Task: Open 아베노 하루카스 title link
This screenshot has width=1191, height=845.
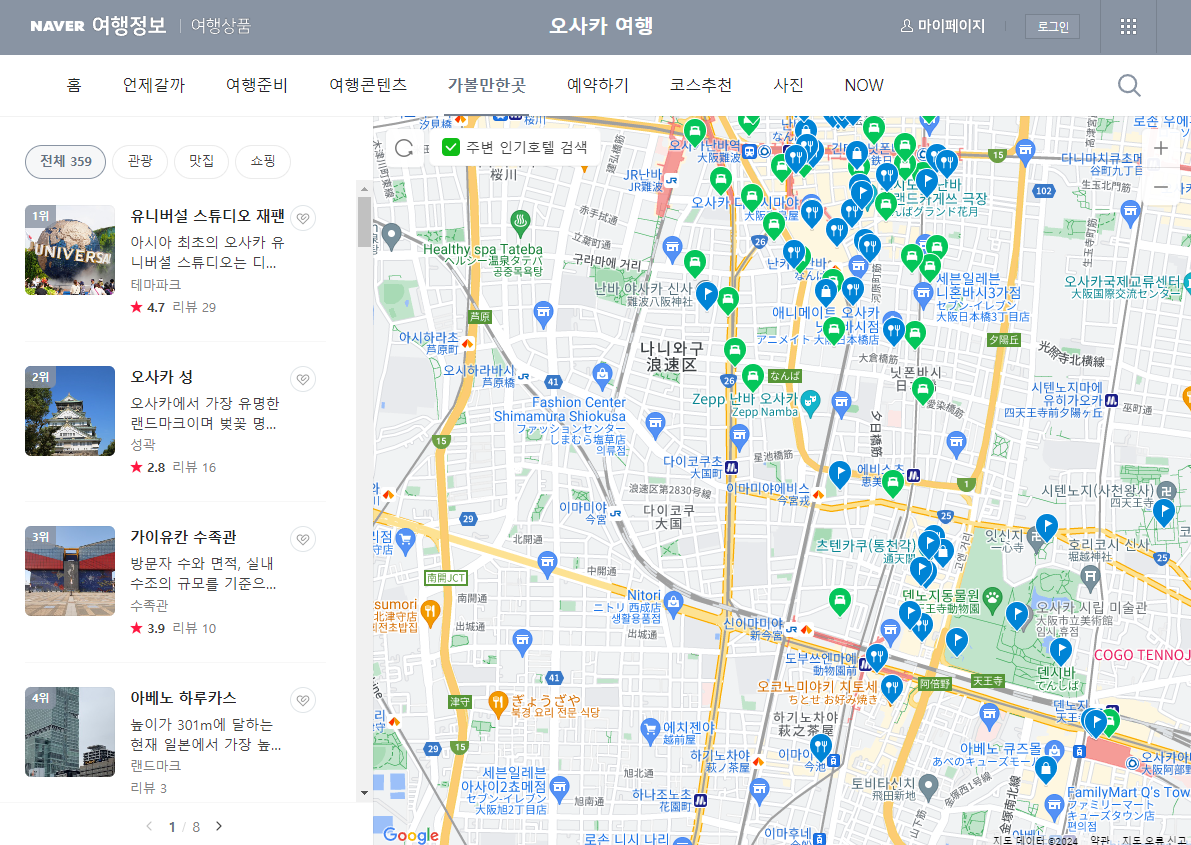Action: click(x=183, y=698)
